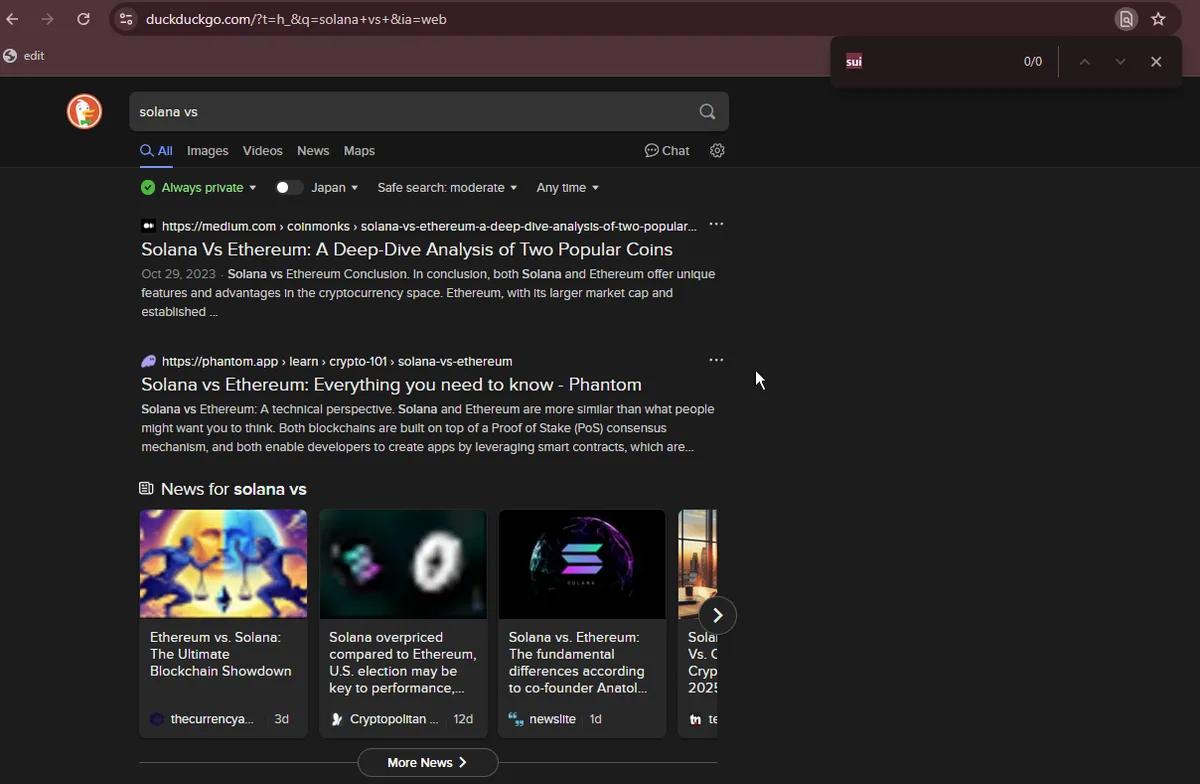Expand the Always private dropdown
This screenshot has height=784, width=1200.
[x=200, y=188]
